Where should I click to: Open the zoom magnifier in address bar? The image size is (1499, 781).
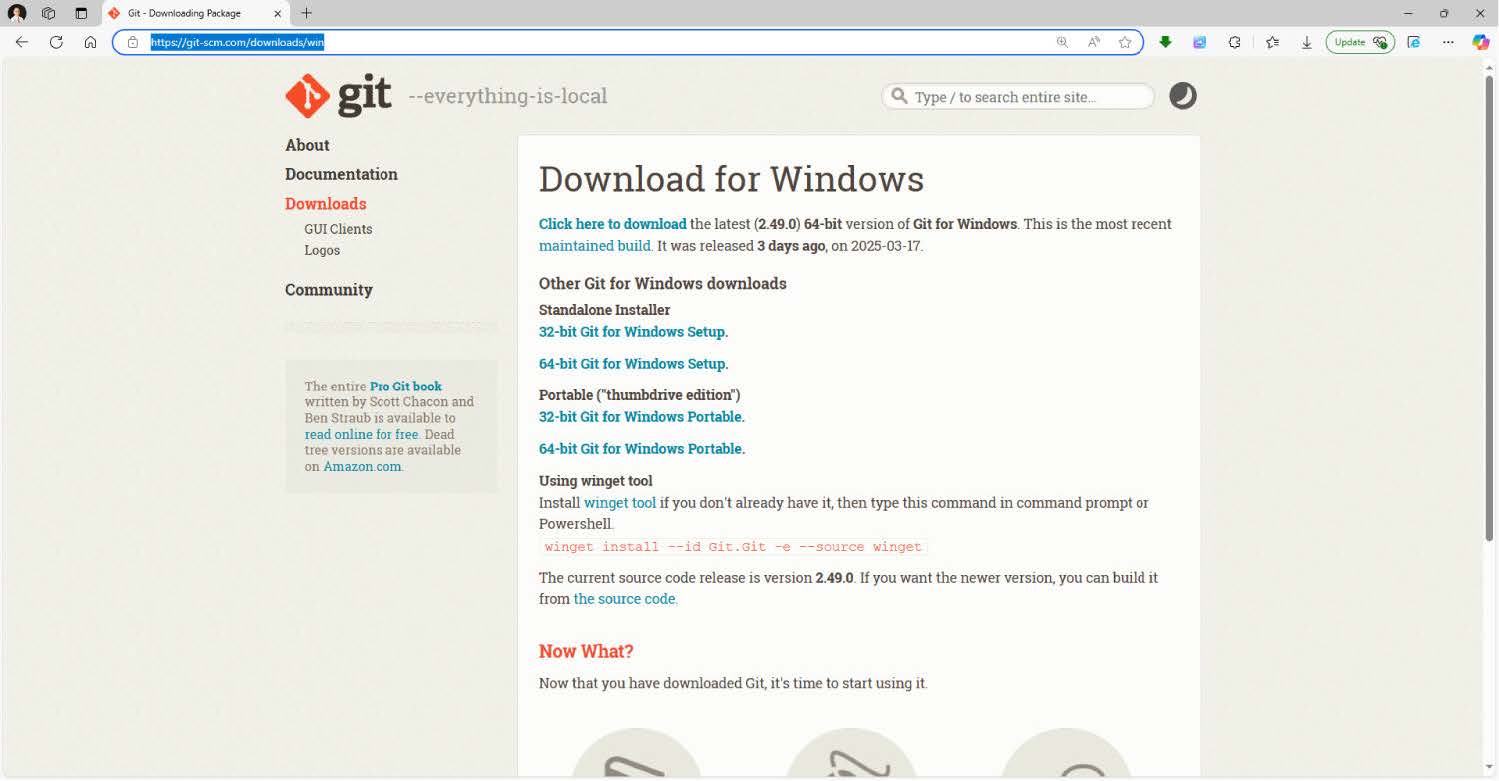pyautogui.click(x=1062, y=42)
